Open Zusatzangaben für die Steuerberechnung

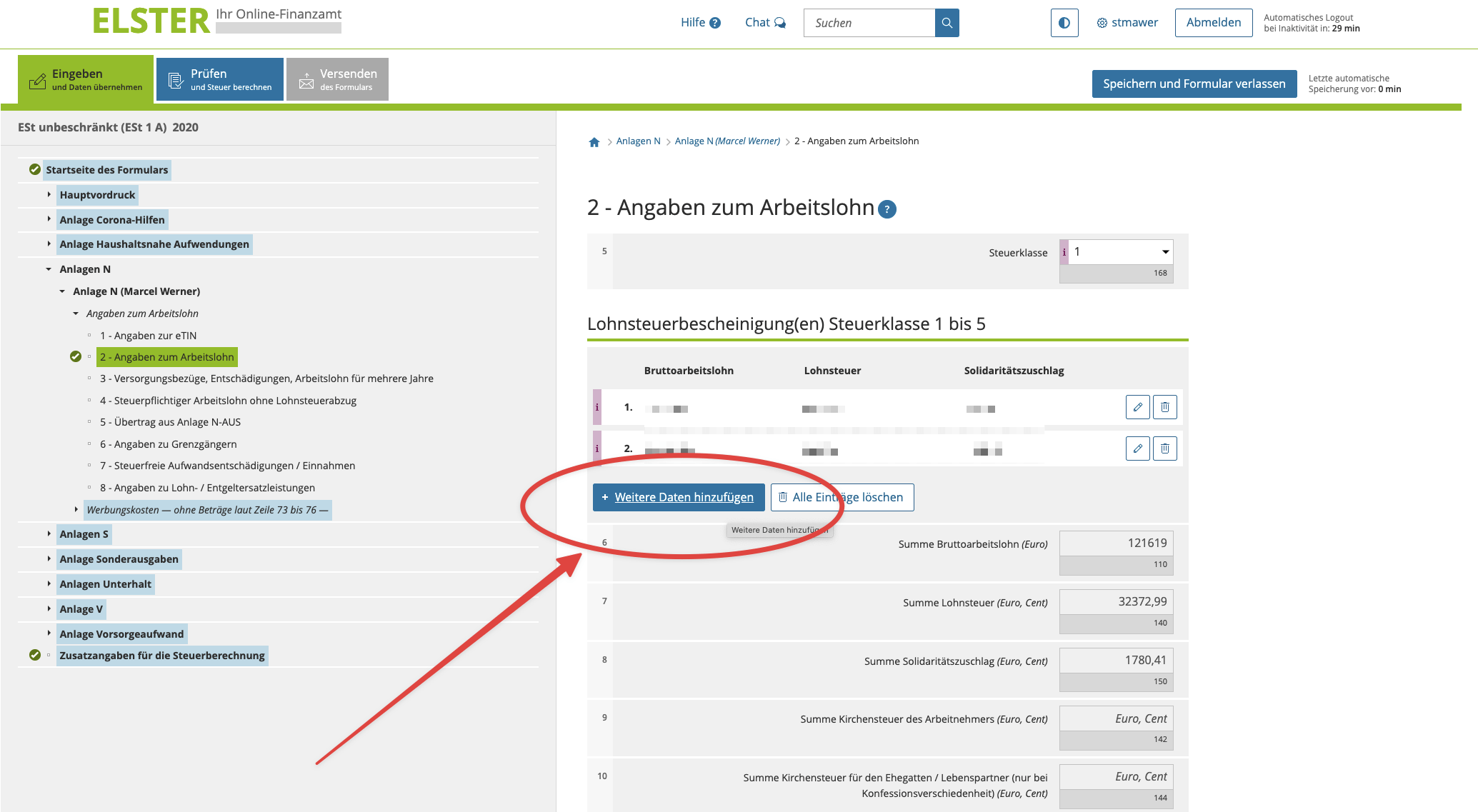[162, 656]
